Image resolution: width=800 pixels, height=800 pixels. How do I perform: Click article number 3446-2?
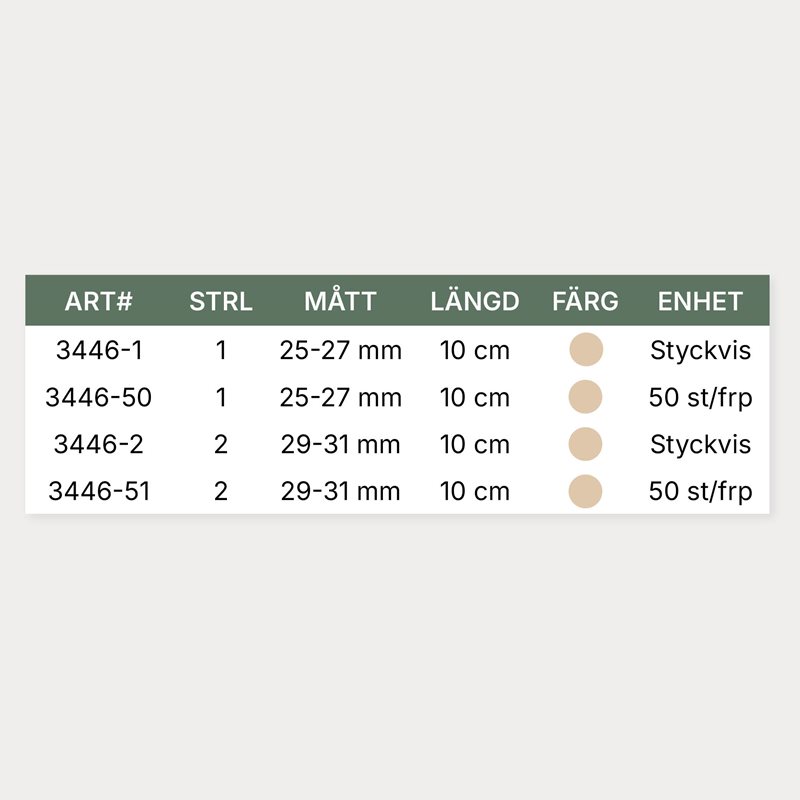[99, 444]
